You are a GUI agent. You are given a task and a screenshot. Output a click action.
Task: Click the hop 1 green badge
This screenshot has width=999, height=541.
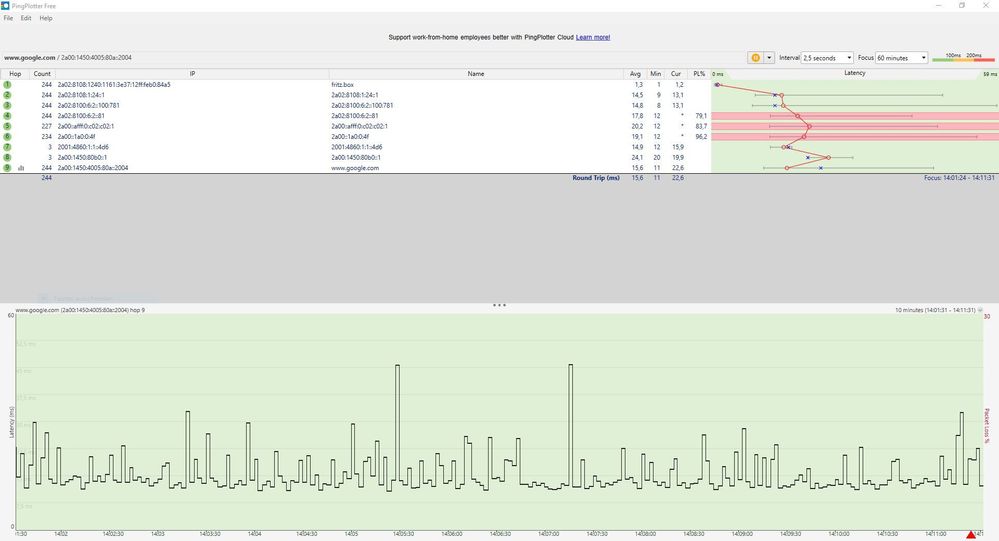(x=7, y=84)
